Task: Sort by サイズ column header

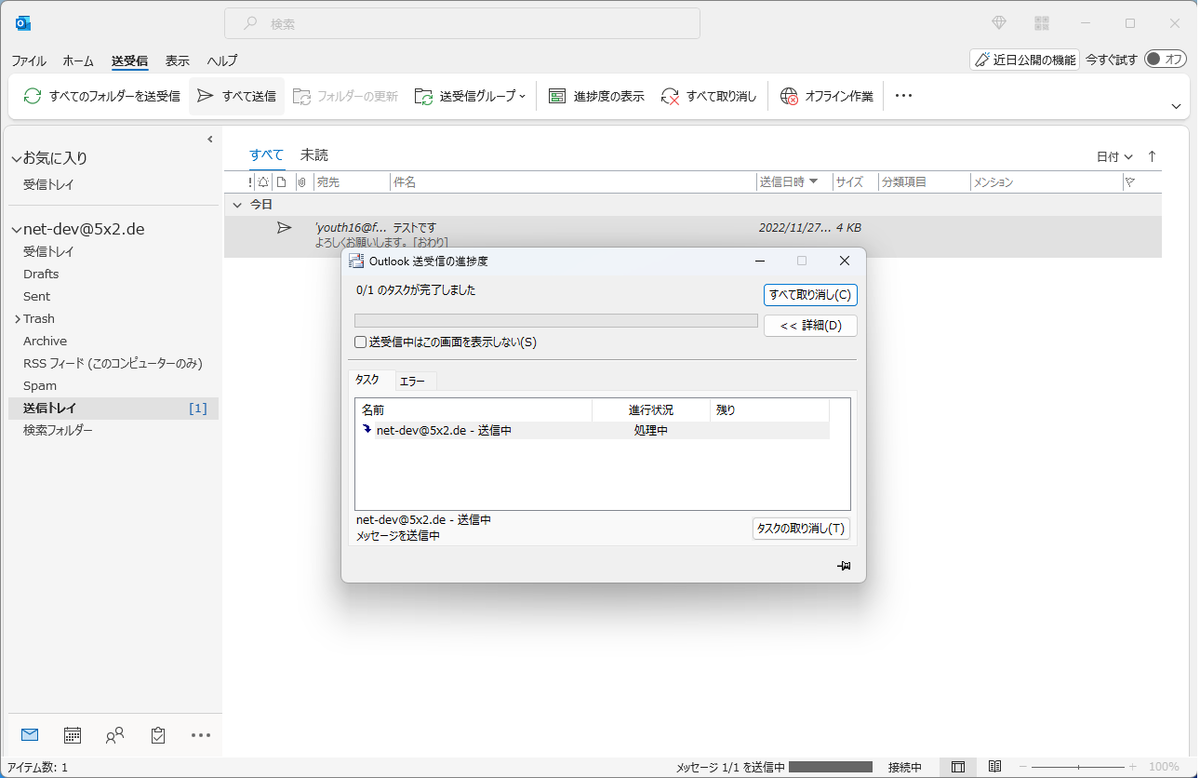Action: (855, 182)
